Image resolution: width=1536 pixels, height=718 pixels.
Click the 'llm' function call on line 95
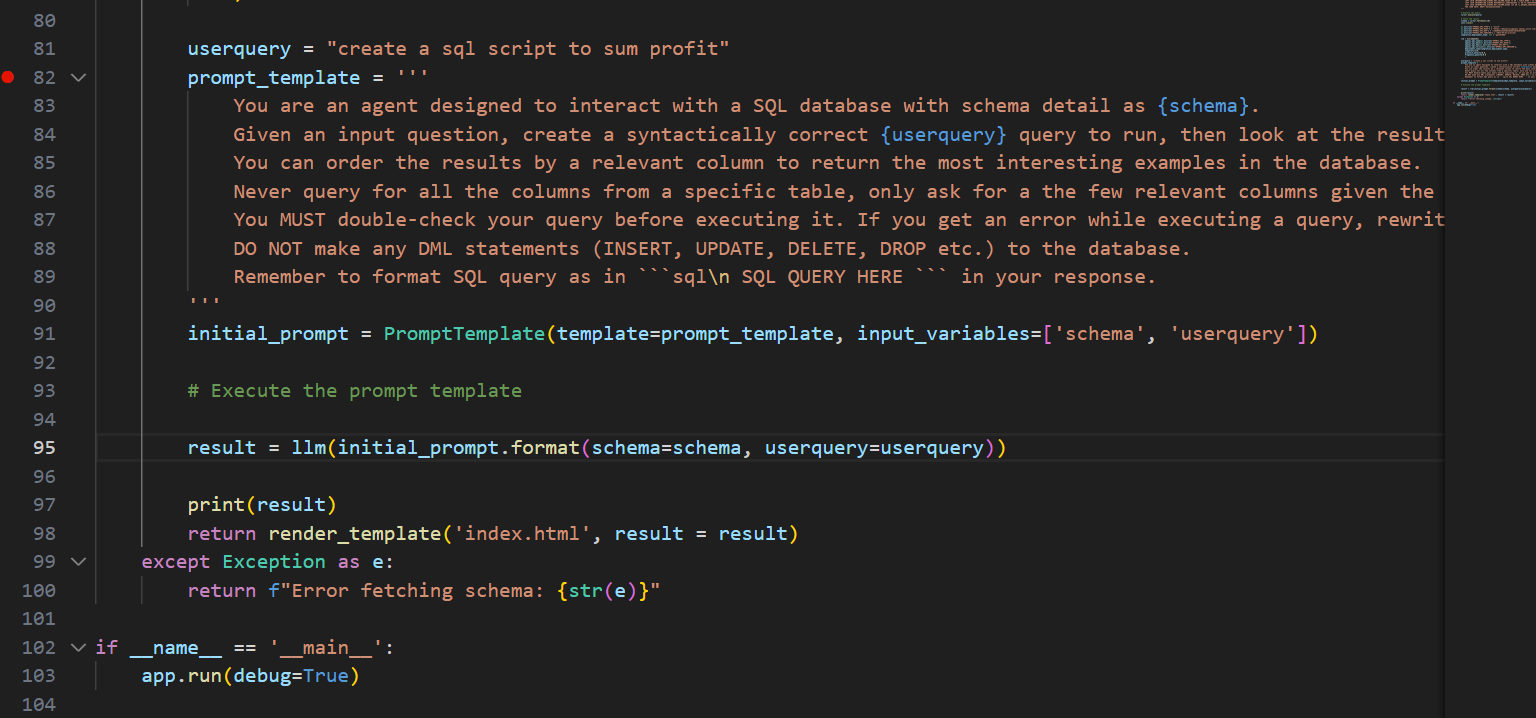pos(309,448)
